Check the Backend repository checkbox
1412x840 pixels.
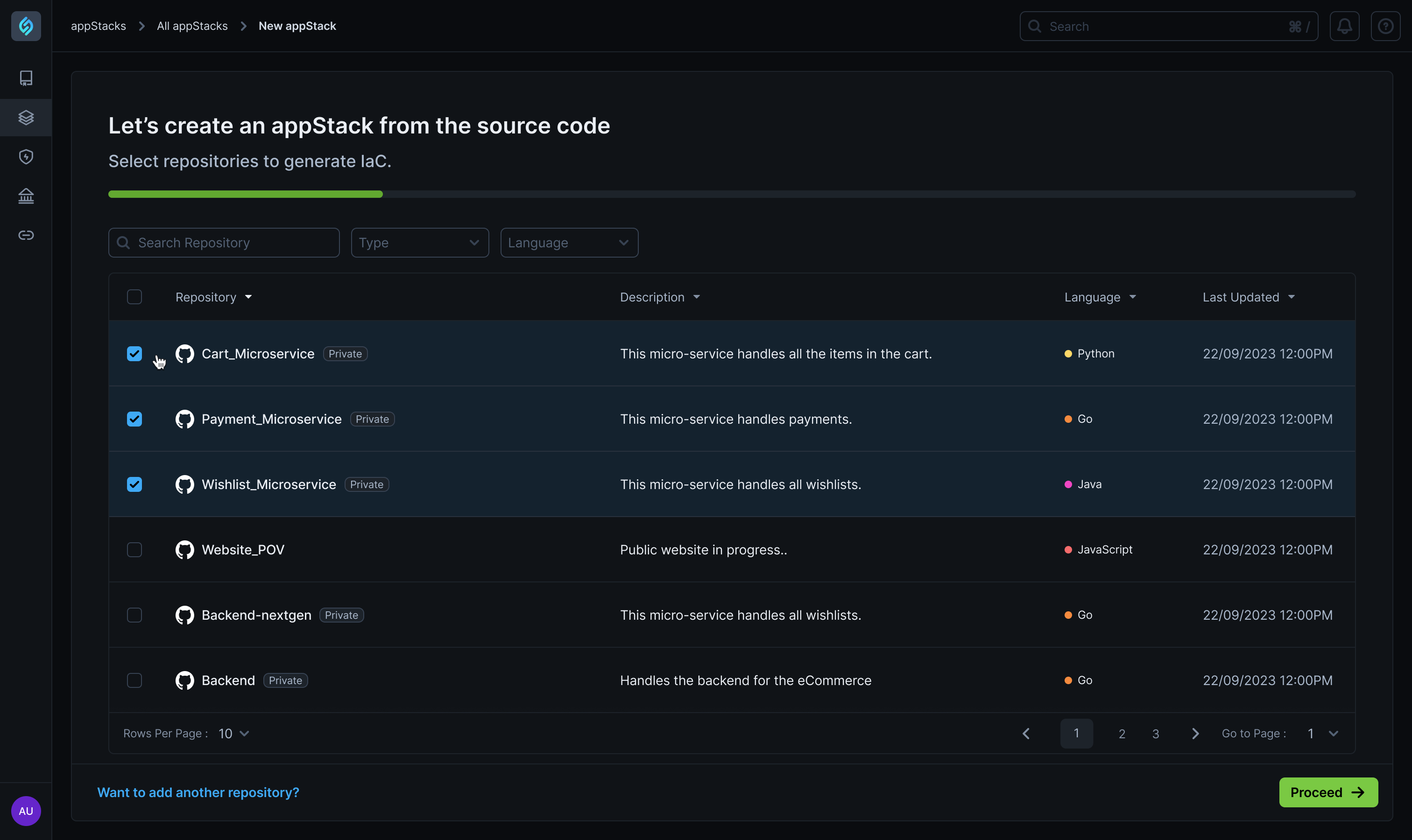click(134, 680)
